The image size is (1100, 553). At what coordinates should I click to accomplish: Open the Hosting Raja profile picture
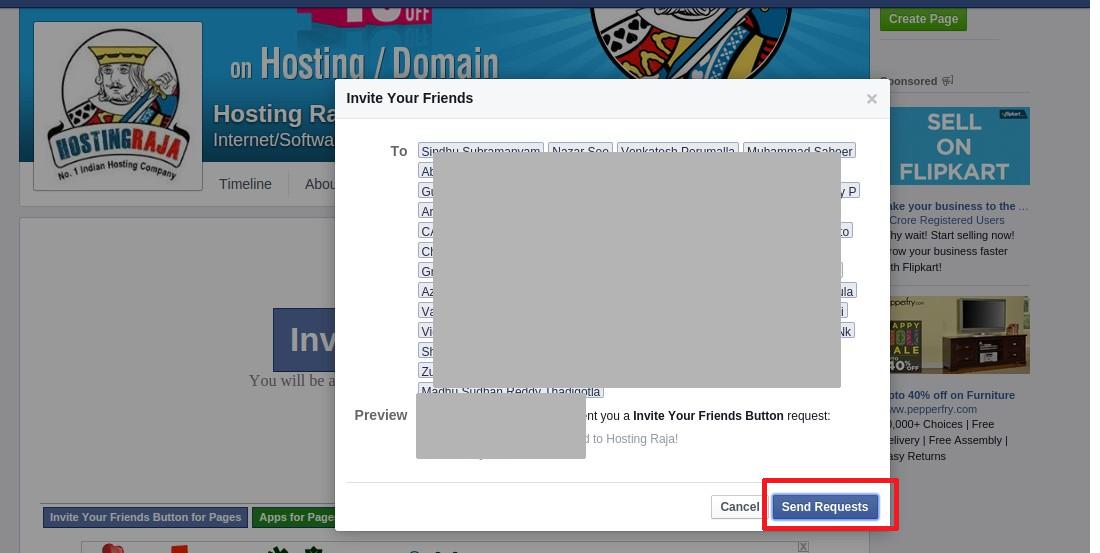point(118,106)
